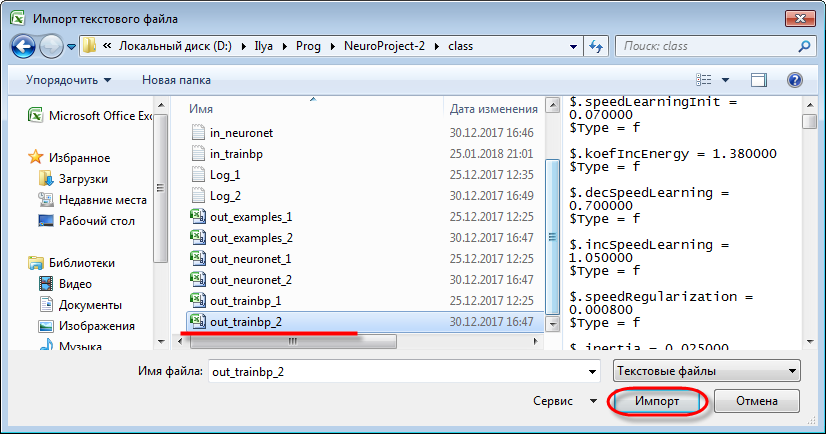Screen dimensions: 826x434
Task: Select 'Библиотеки' in navigation pane
Action: pos(71,263)
